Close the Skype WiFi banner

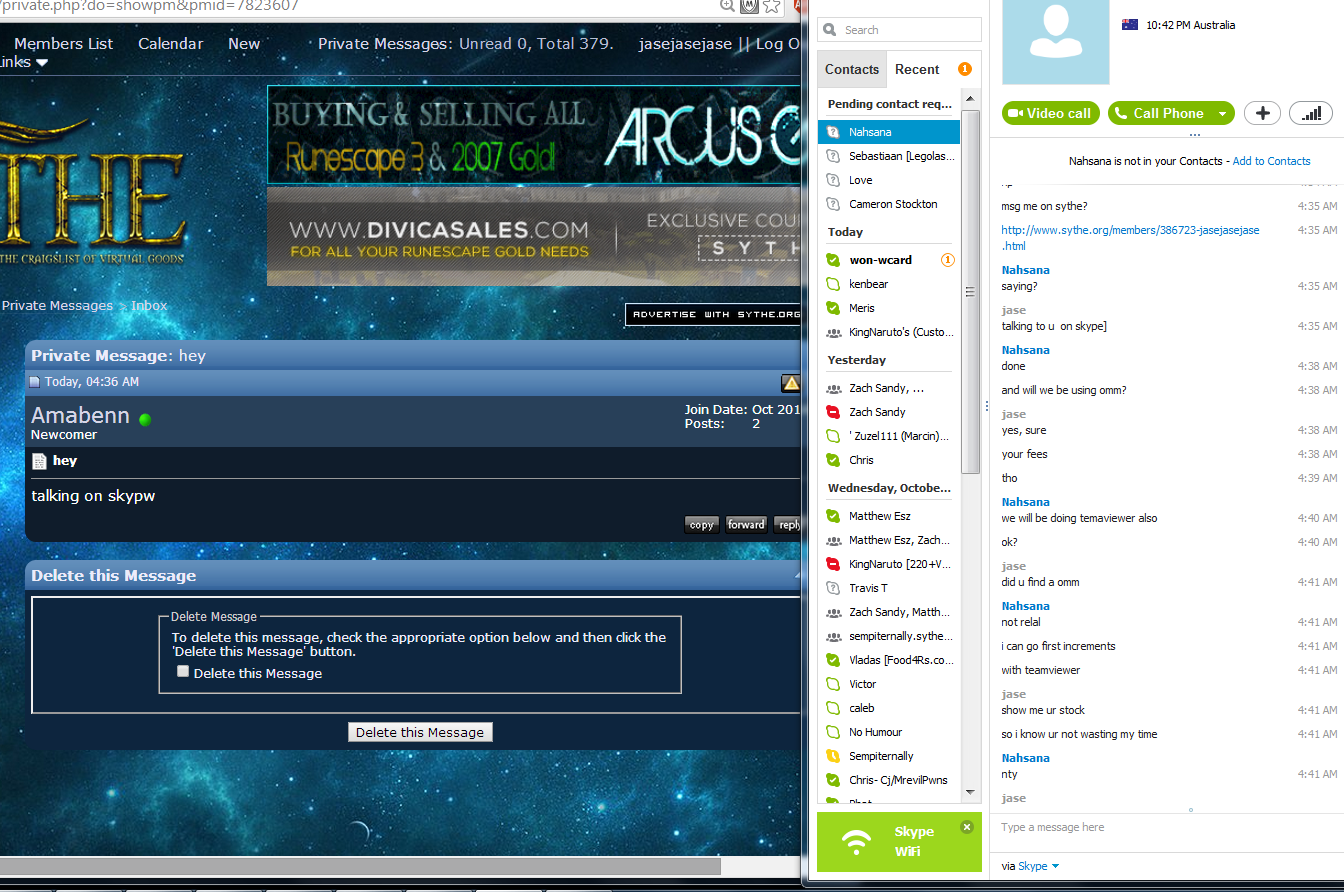pyautogui.click(x=966, y=827)
